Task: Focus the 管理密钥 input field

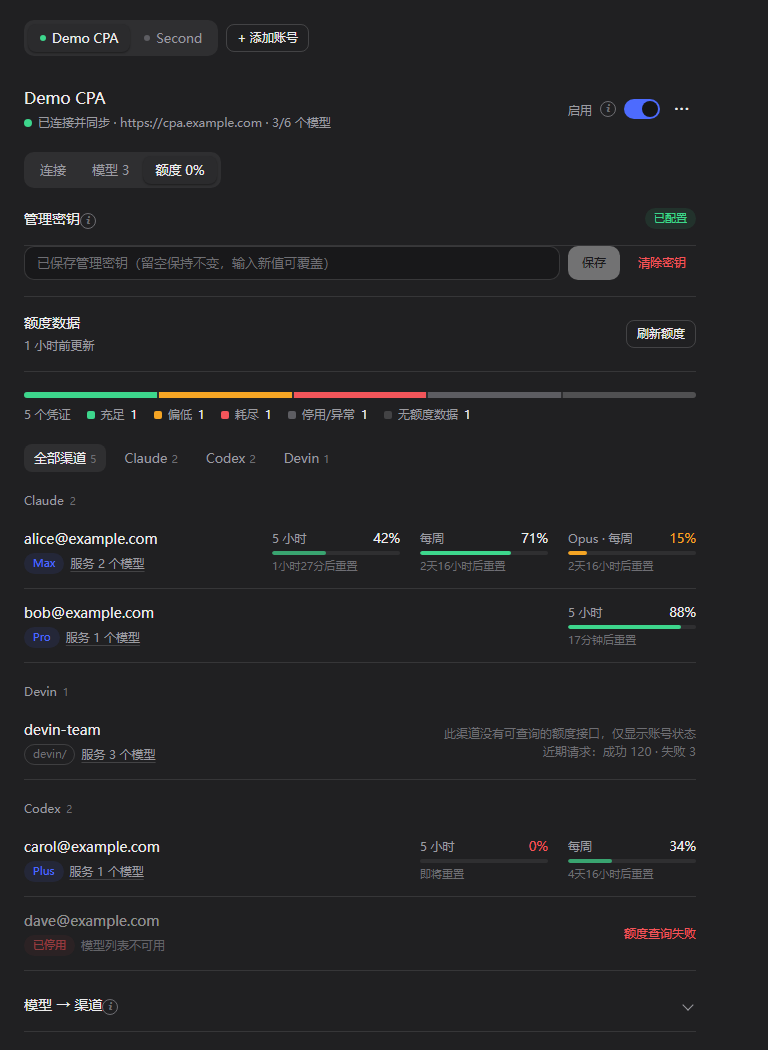Action: click(x=292, y=263)
